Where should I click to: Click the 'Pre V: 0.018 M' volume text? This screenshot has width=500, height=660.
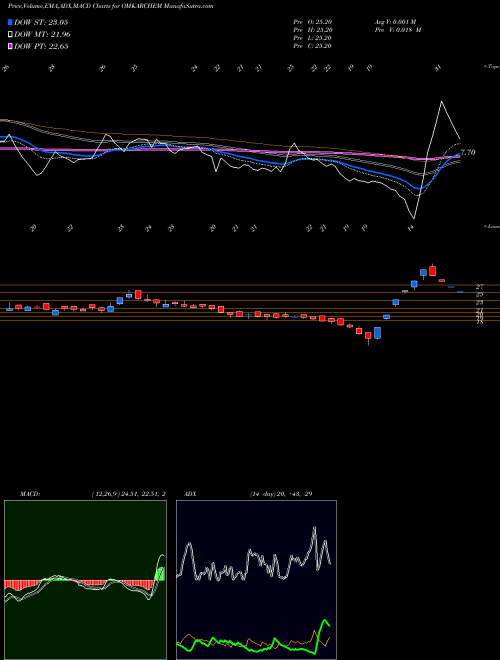(x=397, y=30)
